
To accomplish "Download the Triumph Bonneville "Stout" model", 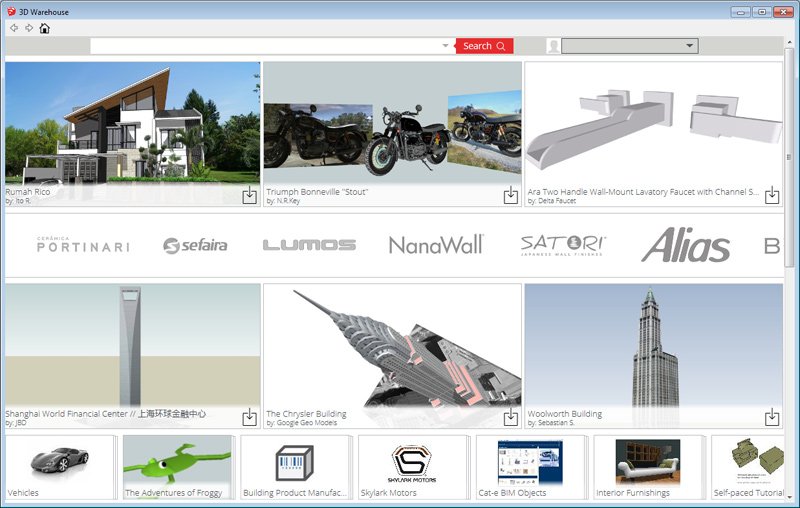I will click(x=511, y=195).
